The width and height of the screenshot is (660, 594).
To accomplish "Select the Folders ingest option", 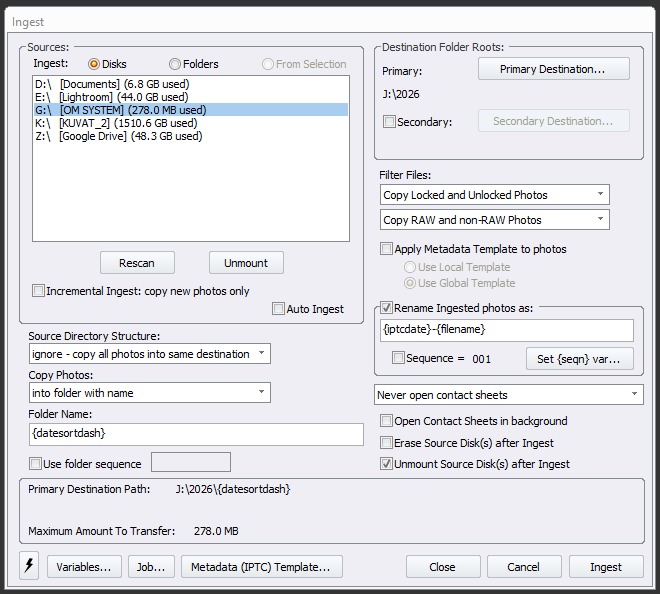I will coord(175,64).
